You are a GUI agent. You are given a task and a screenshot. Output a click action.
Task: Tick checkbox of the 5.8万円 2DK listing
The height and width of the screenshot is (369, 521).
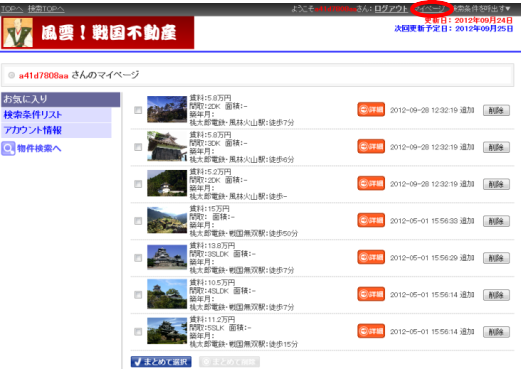click(138, 110)
